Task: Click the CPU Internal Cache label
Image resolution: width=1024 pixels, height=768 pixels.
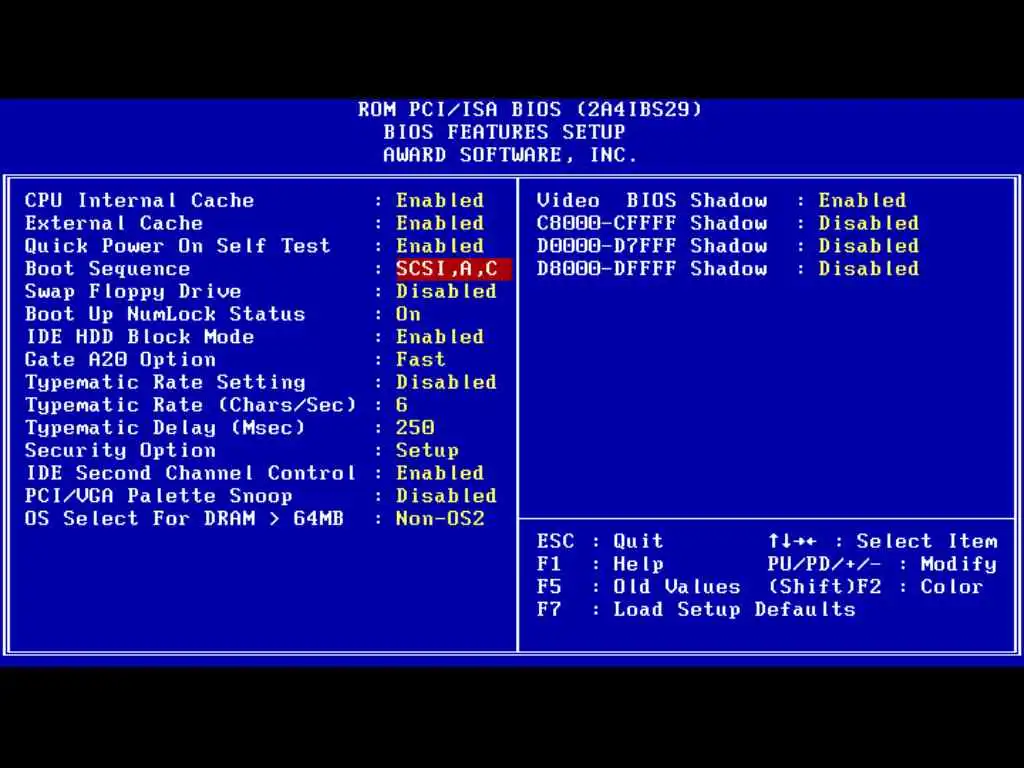Action: (139, 200)
